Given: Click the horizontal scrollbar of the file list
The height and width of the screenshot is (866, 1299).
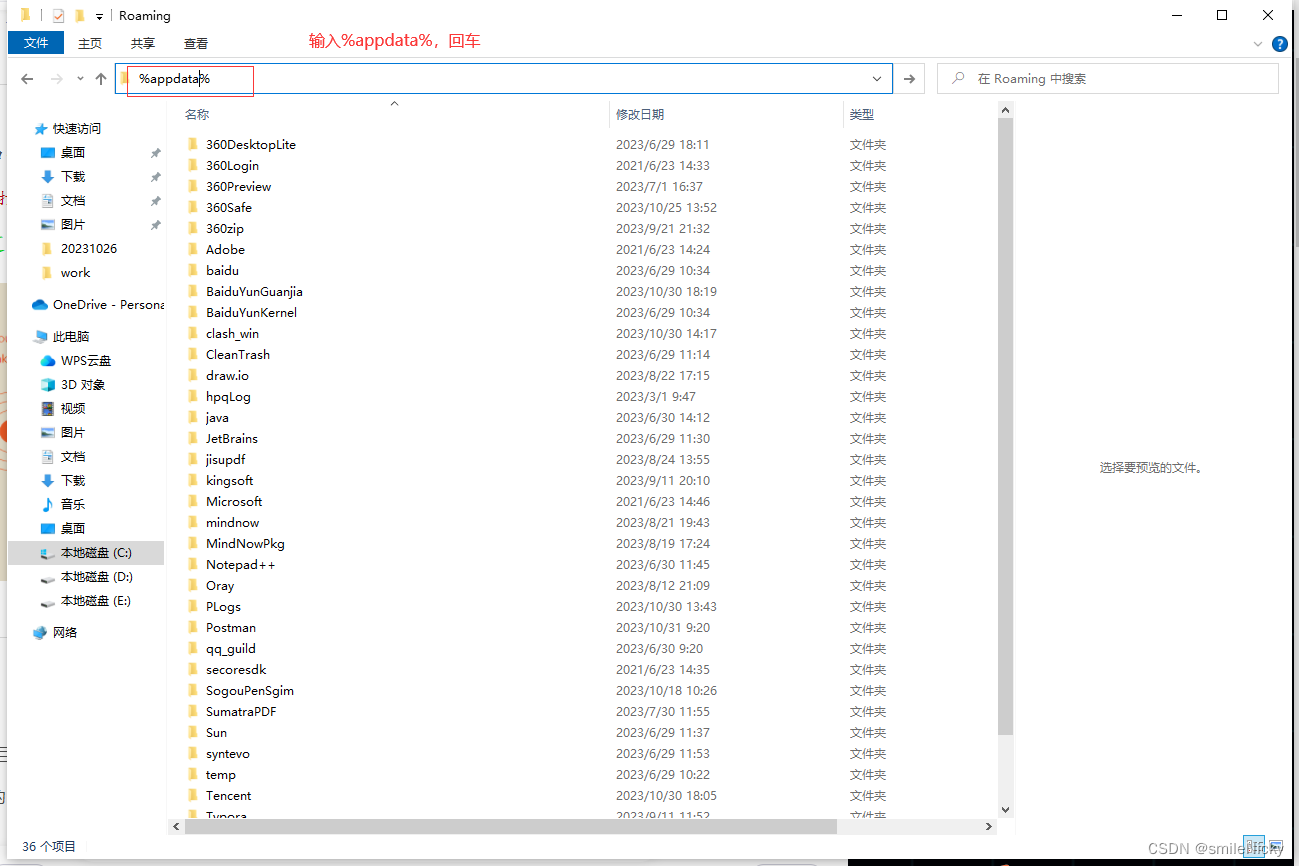Looking at the screenshot, I should (510, 827).
